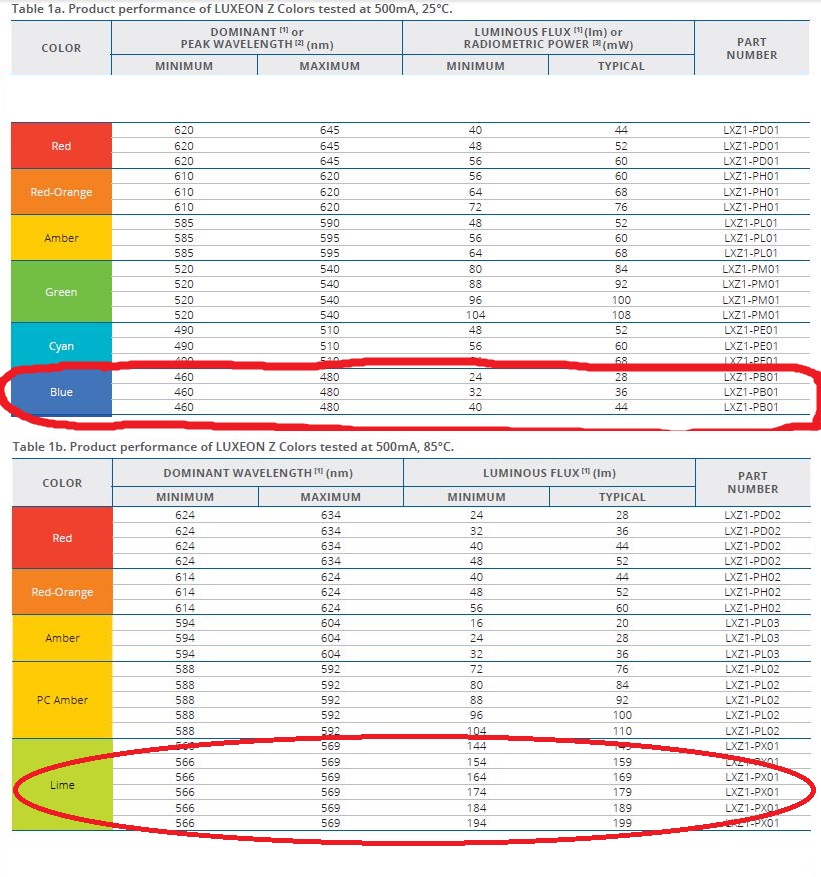Click the Dominant Wavelength (nm) header in Table 1b
Viewport: 821px width, 877px height.
pyautogui.click(x=257, y=473)
